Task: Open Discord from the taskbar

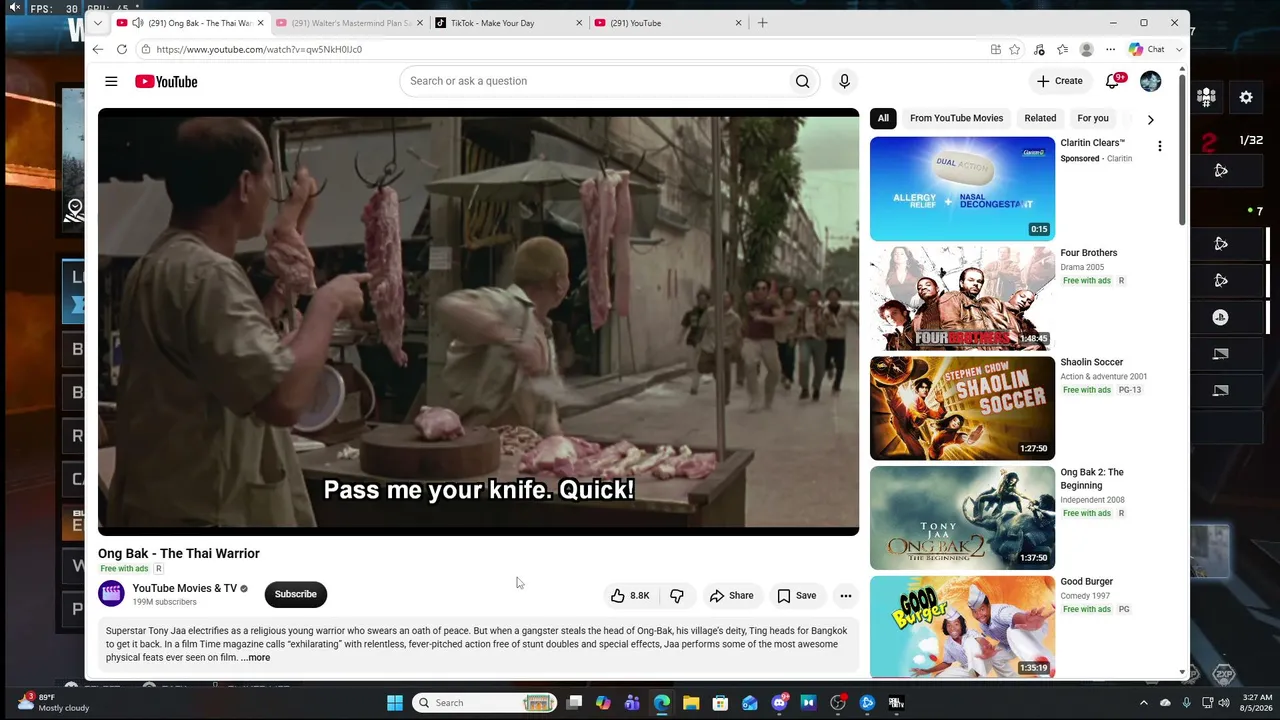Action: coord(779,703)
